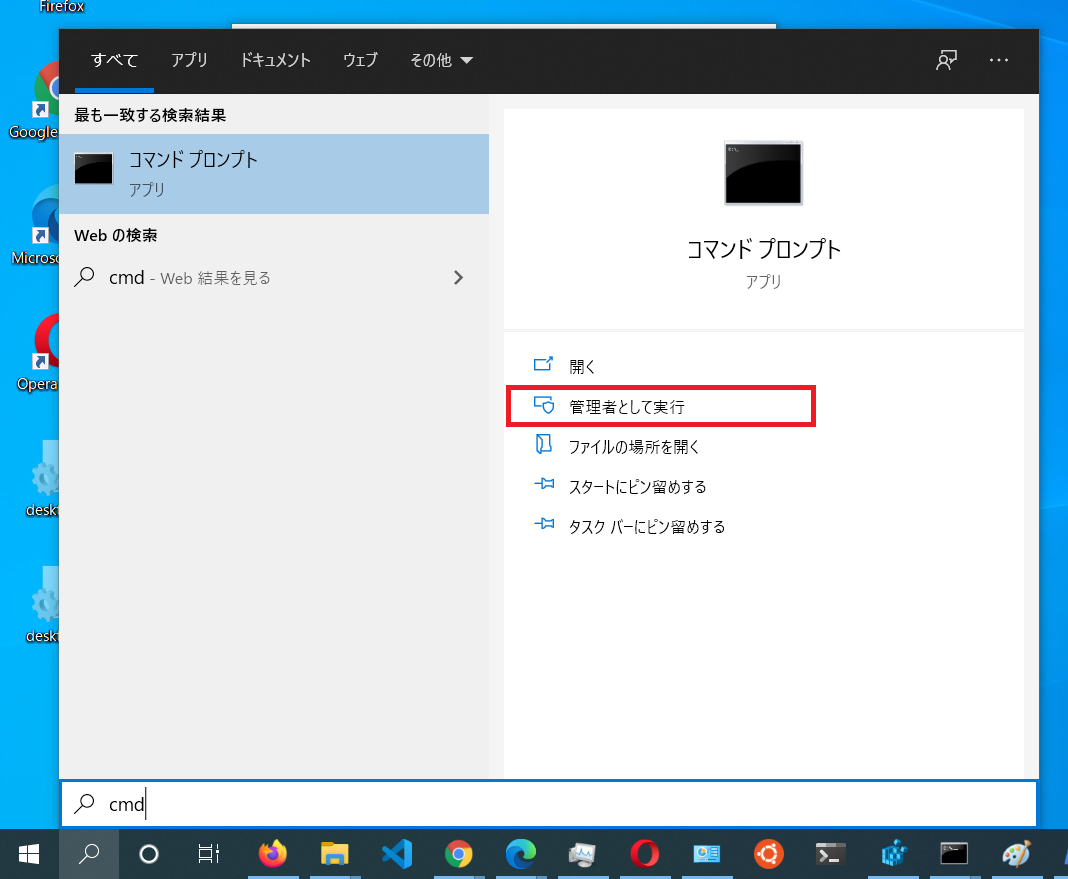This screenshot has height=879, width=1068.
Task: Launch Opera from the taskbar
Action: pos(644,854)
